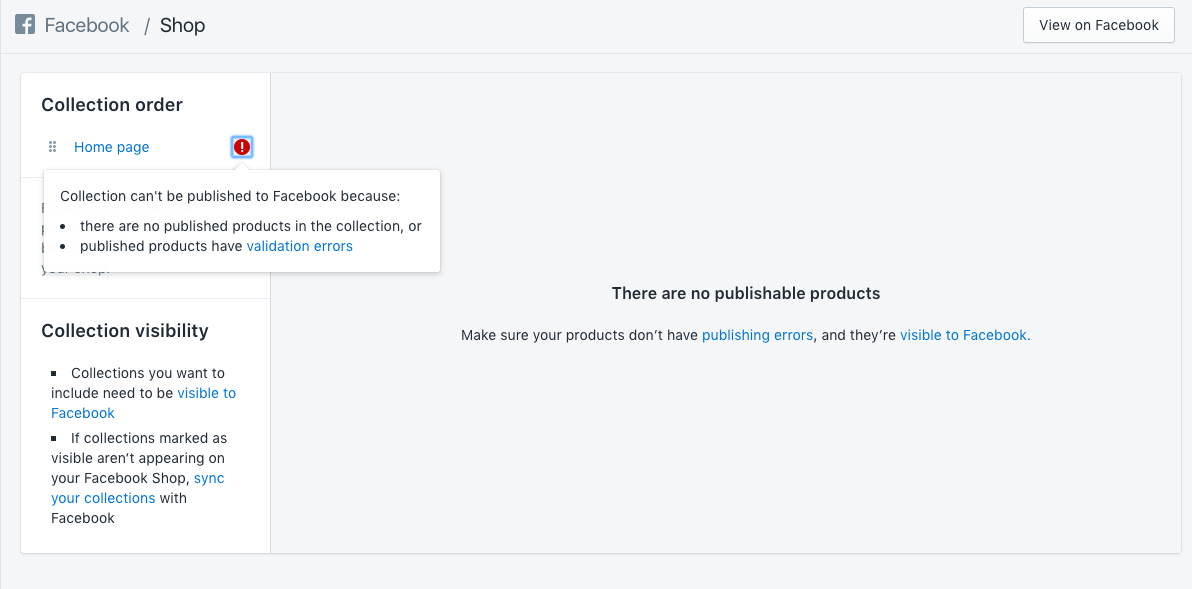Go to Facebook in the breadcrumb

point(87,25)
